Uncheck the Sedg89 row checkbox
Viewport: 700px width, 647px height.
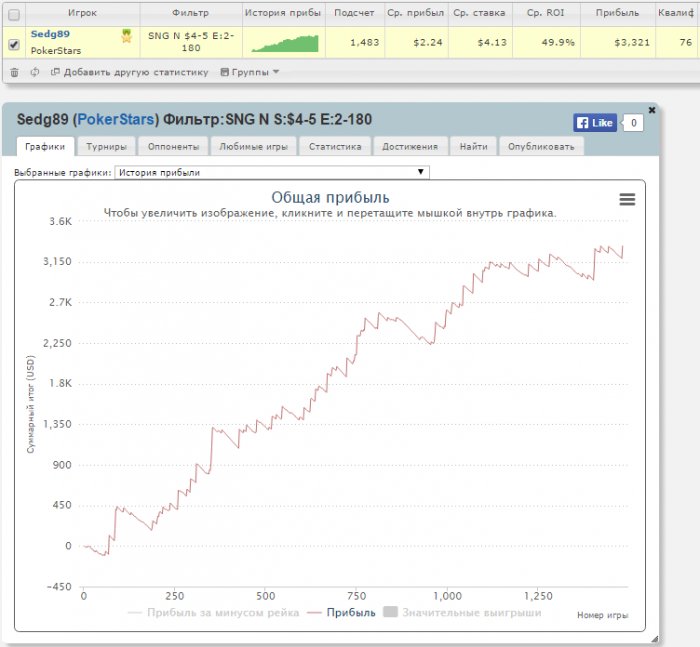click(14, 44)
